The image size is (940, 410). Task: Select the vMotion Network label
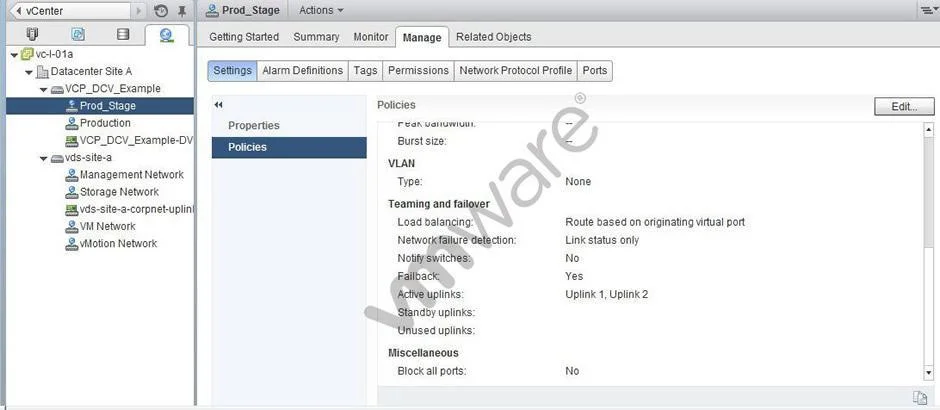118,243
